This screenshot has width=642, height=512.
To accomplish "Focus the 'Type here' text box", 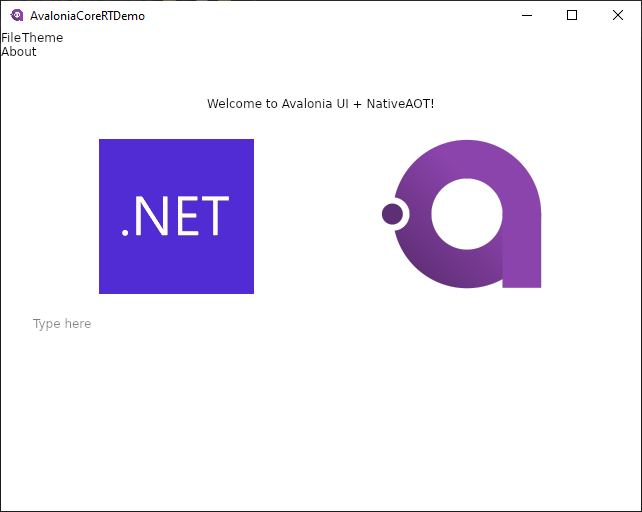I will tap(321, 324).
